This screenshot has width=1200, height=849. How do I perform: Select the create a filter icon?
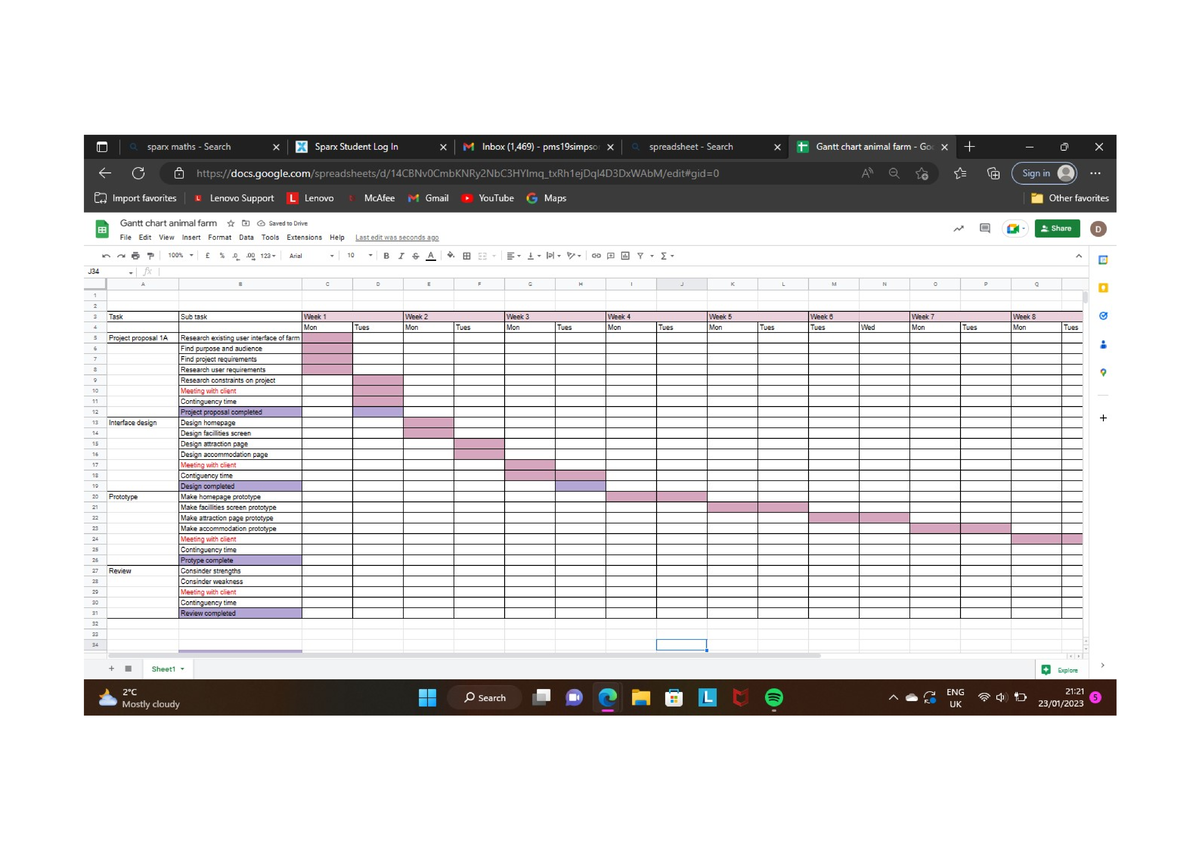pos(641,256)
